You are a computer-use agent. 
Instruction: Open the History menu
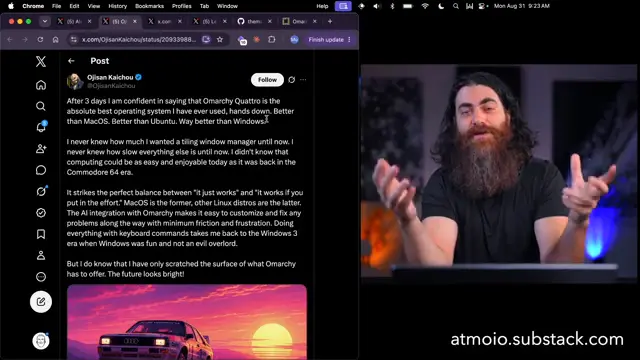click(x=118, y=6)
